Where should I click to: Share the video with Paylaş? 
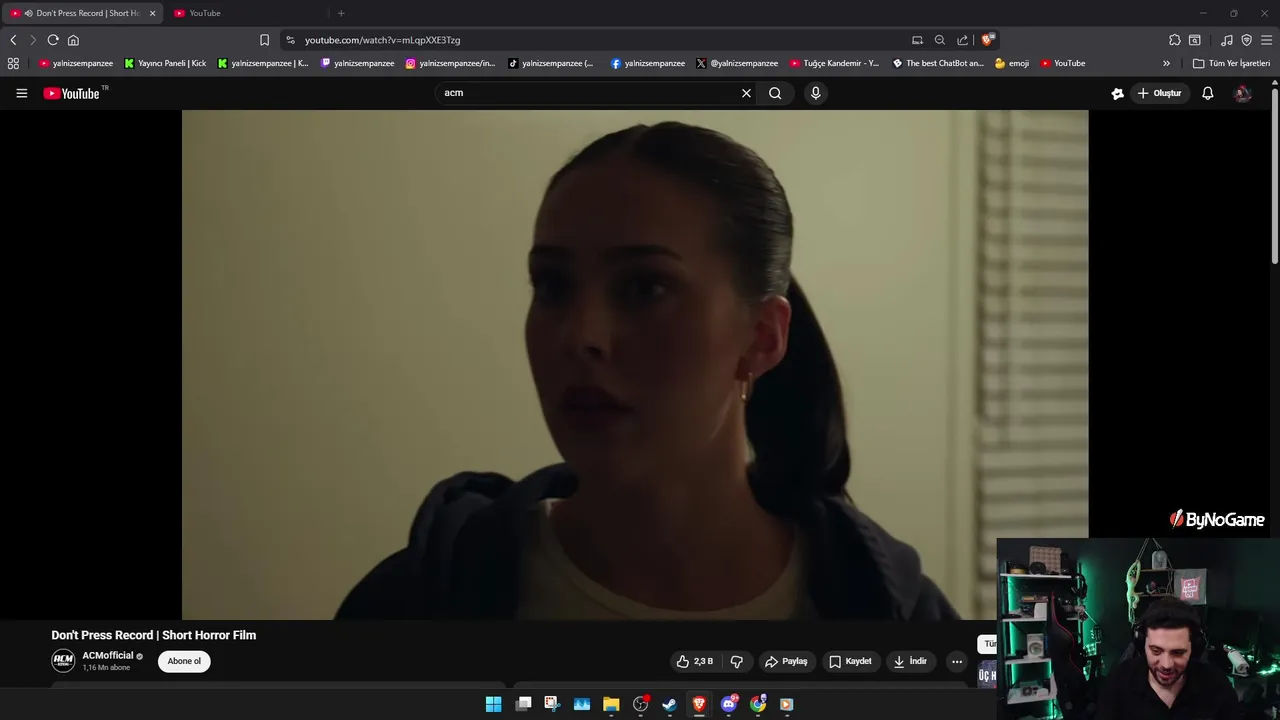[786, 661]
